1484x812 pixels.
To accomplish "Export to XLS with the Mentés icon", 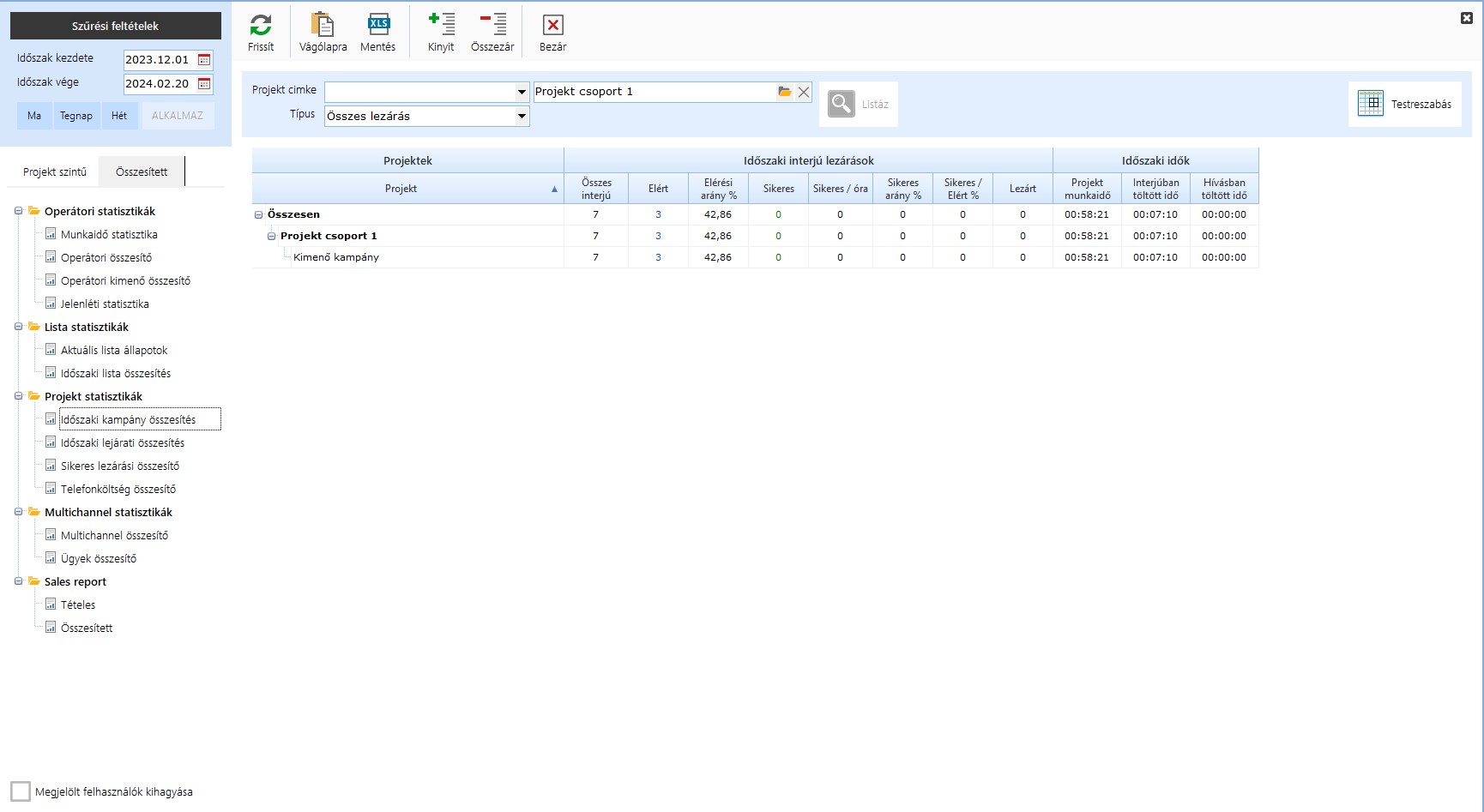I will tap(378, 26).
